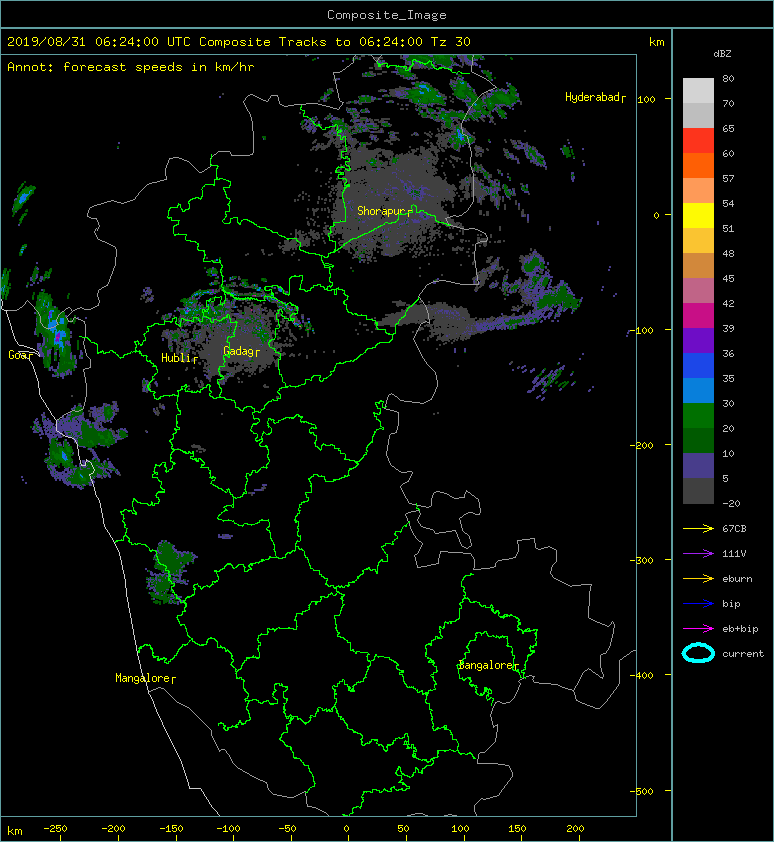
Task: Click the Mangalore city label
Action: tap(143, 678)
